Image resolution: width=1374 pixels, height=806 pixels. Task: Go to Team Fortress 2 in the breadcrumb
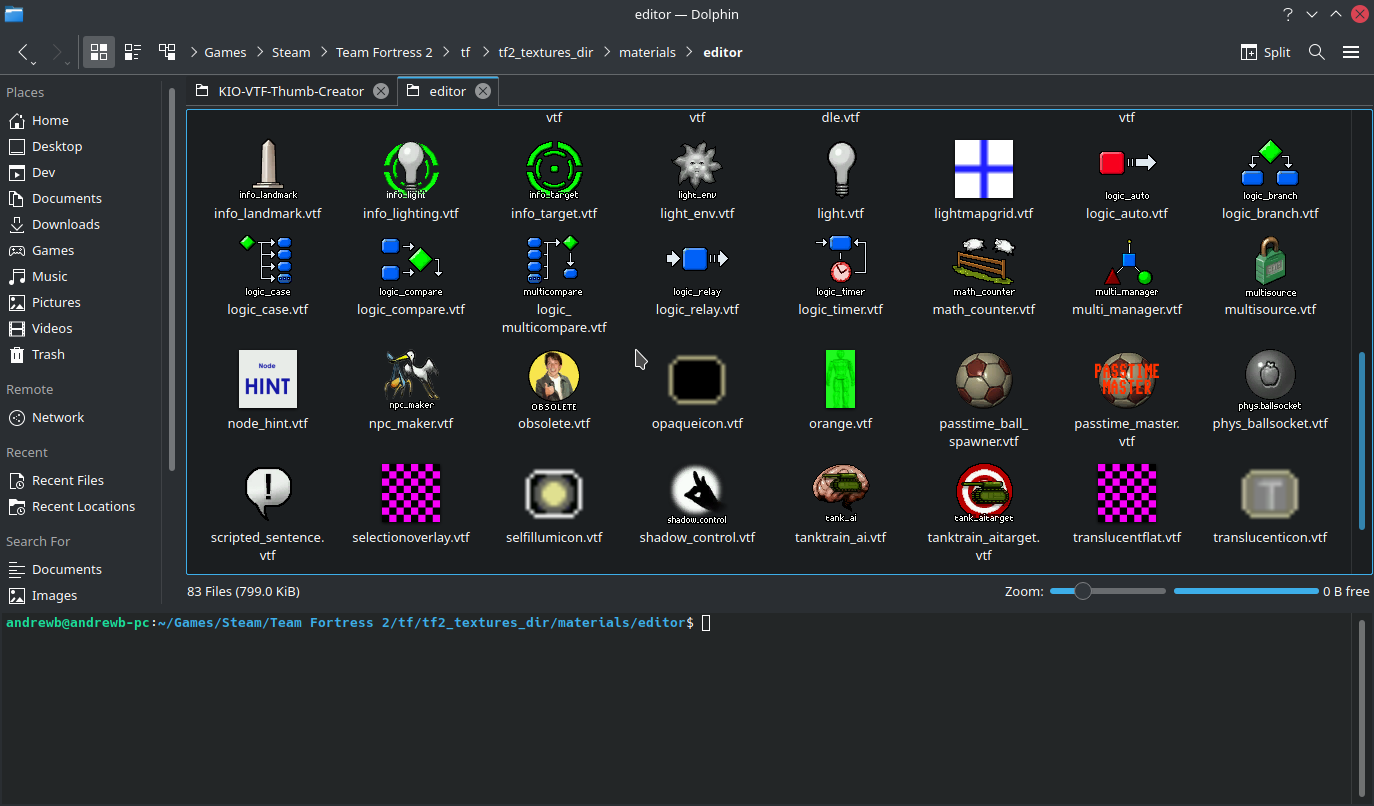(384, 52)
